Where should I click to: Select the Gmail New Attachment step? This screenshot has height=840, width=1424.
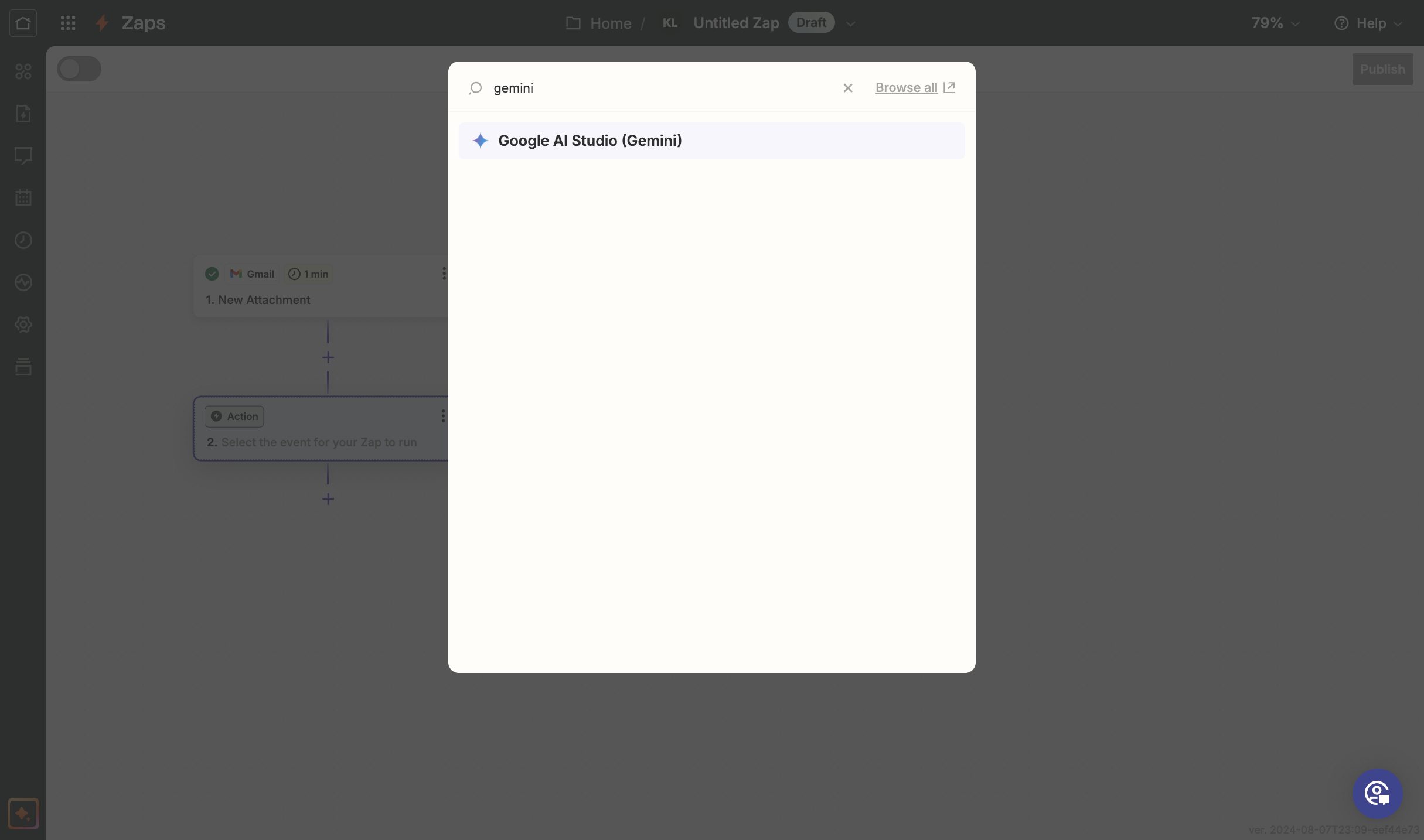pyautogui.click(x=321, y=287)
